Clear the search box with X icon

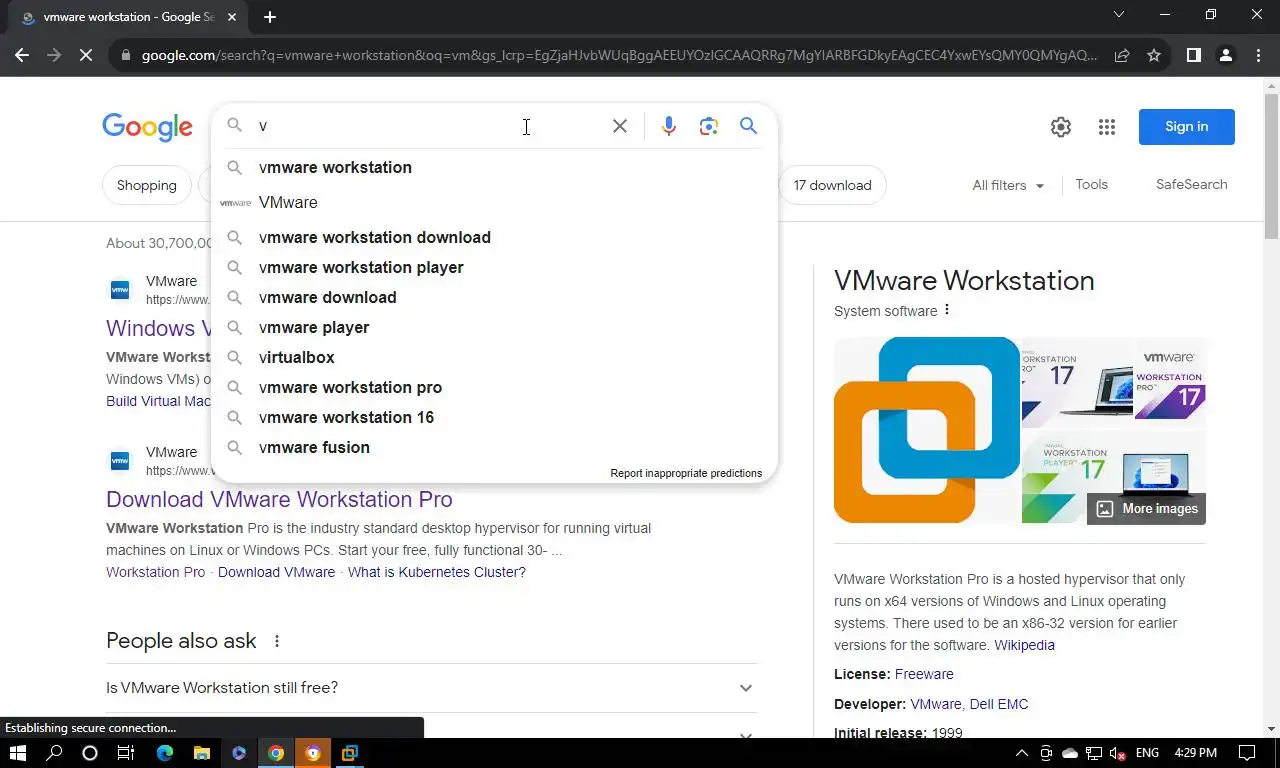(620, 126)
